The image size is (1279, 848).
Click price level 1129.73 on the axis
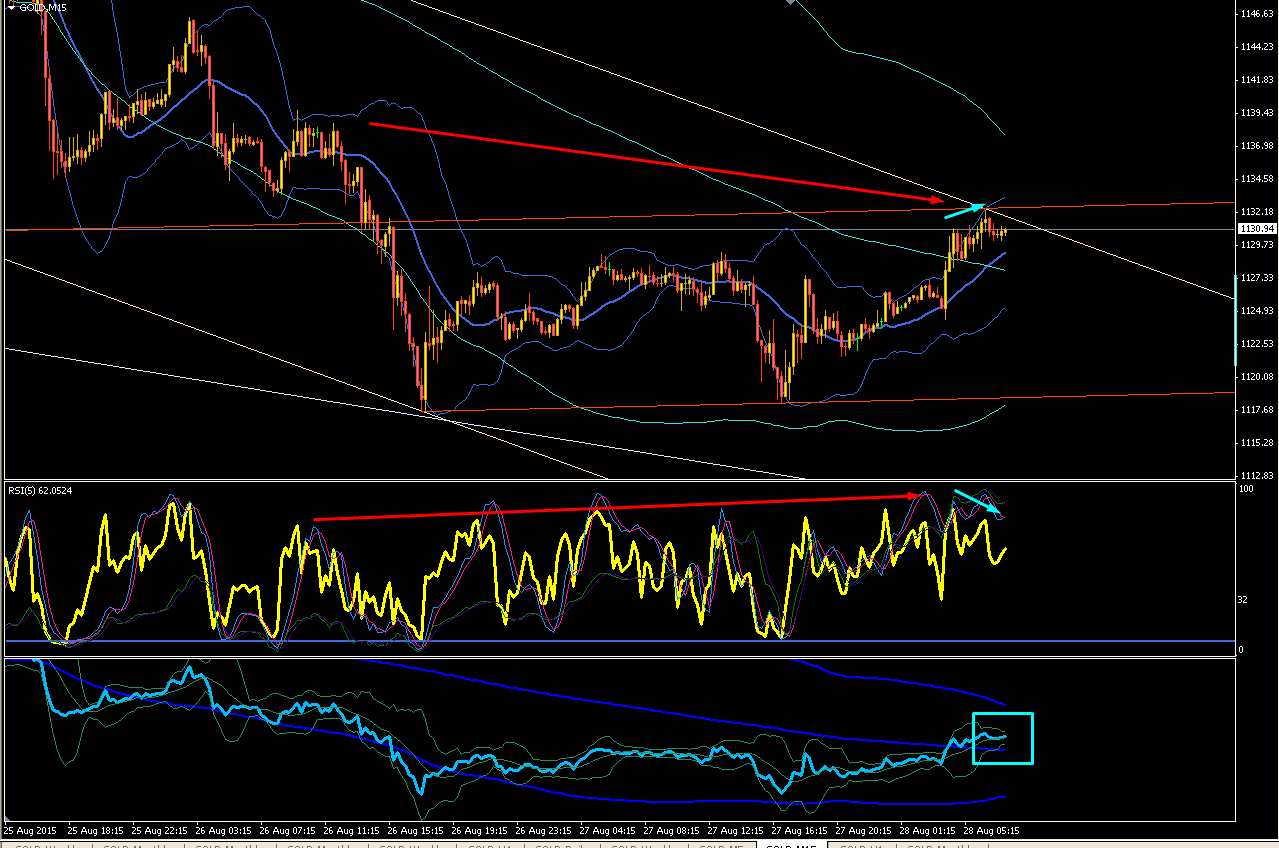click(1256, 245)
